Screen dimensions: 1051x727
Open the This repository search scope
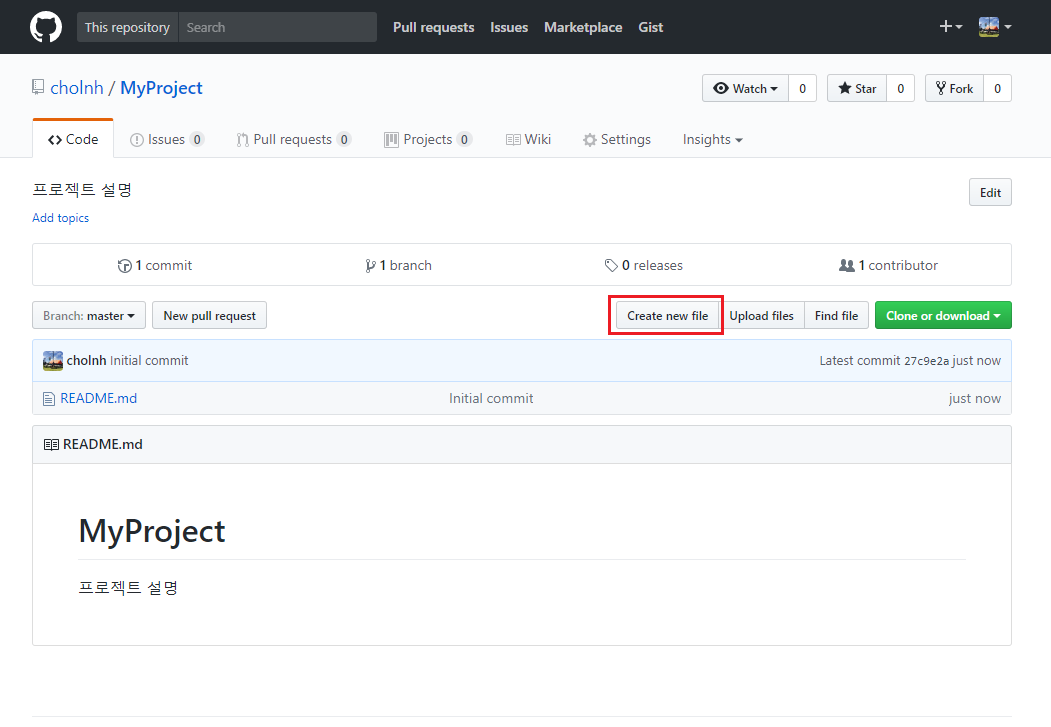coord(127,27)
